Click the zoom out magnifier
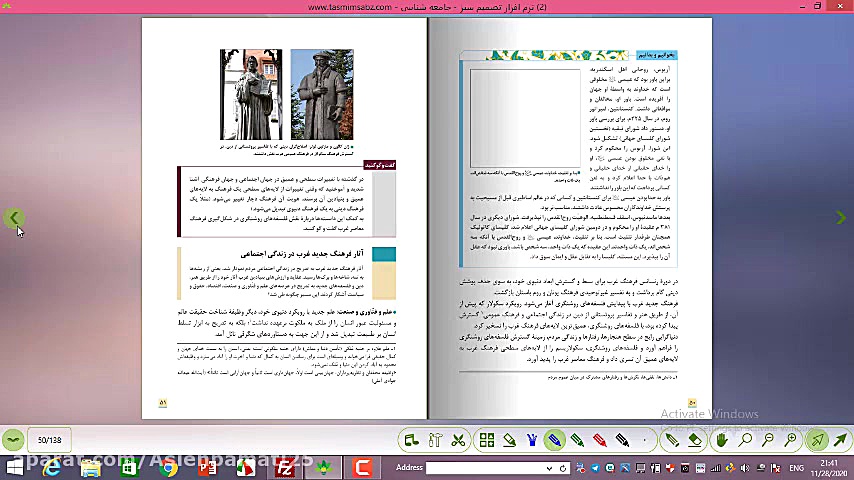 pyautogui.click(x=767, y=440)
